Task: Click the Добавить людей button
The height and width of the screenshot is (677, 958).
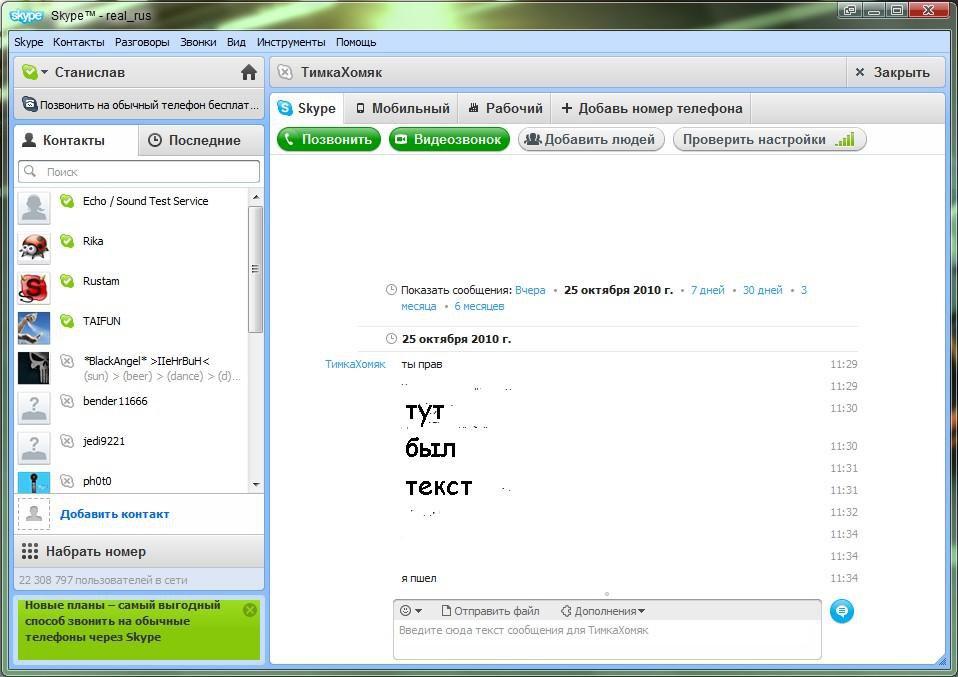Action: coord(591,139)
